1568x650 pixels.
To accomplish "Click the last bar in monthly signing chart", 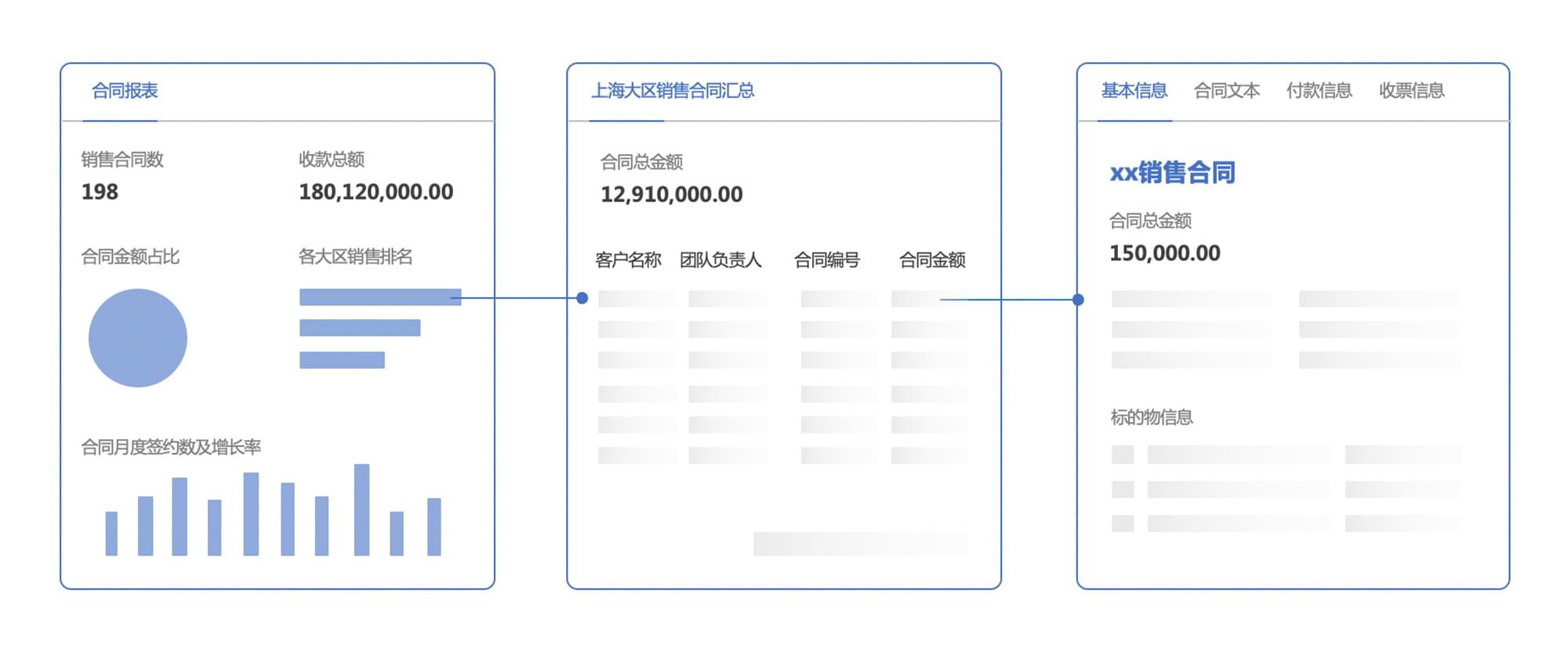I will point(434,526).
